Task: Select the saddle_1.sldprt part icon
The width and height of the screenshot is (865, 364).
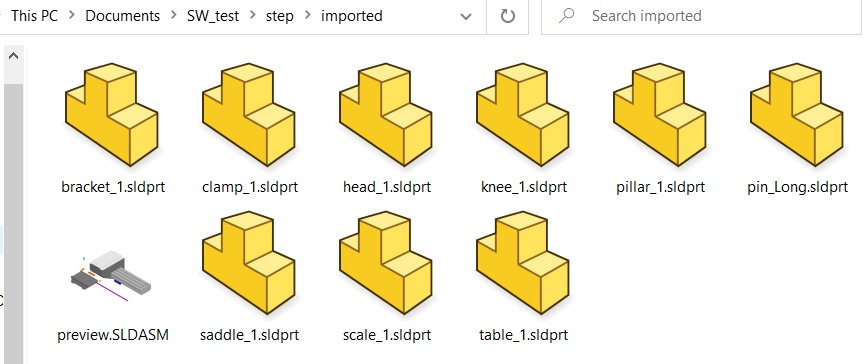Action: click(x=249, y=263)
